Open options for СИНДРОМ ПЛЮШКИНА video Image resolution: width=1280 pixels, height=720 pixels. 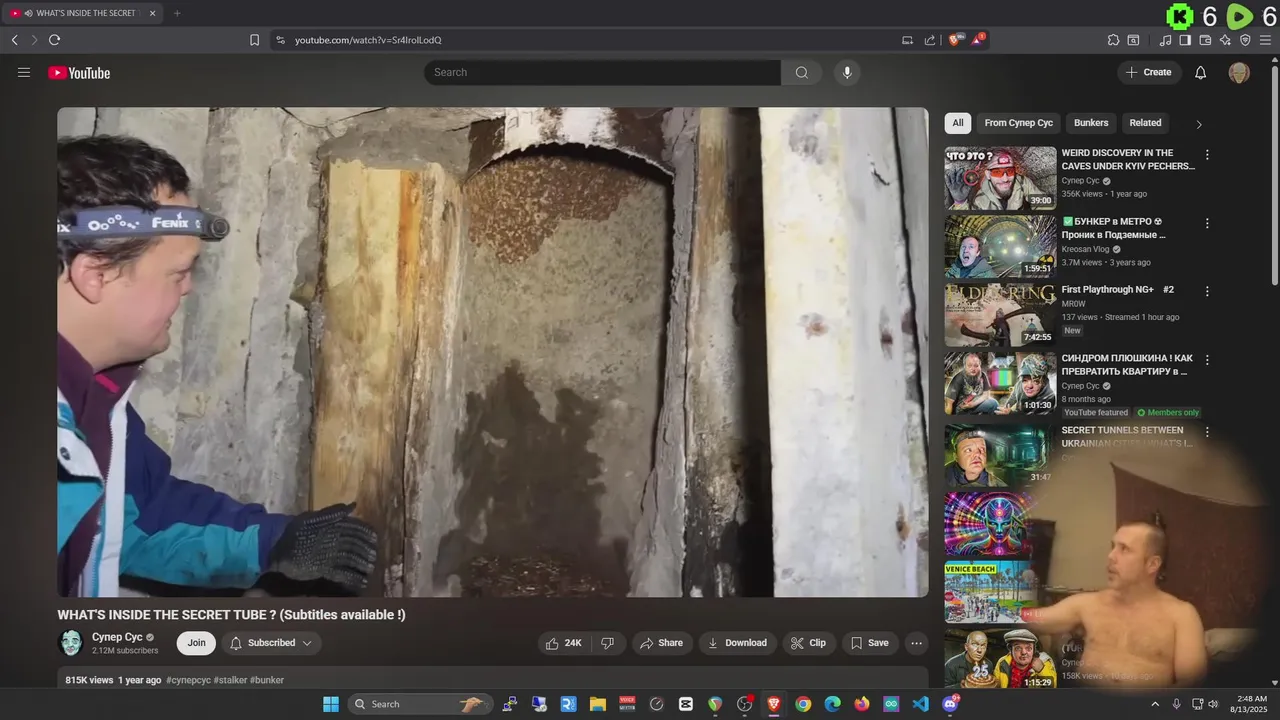(x=1207, y=360)
